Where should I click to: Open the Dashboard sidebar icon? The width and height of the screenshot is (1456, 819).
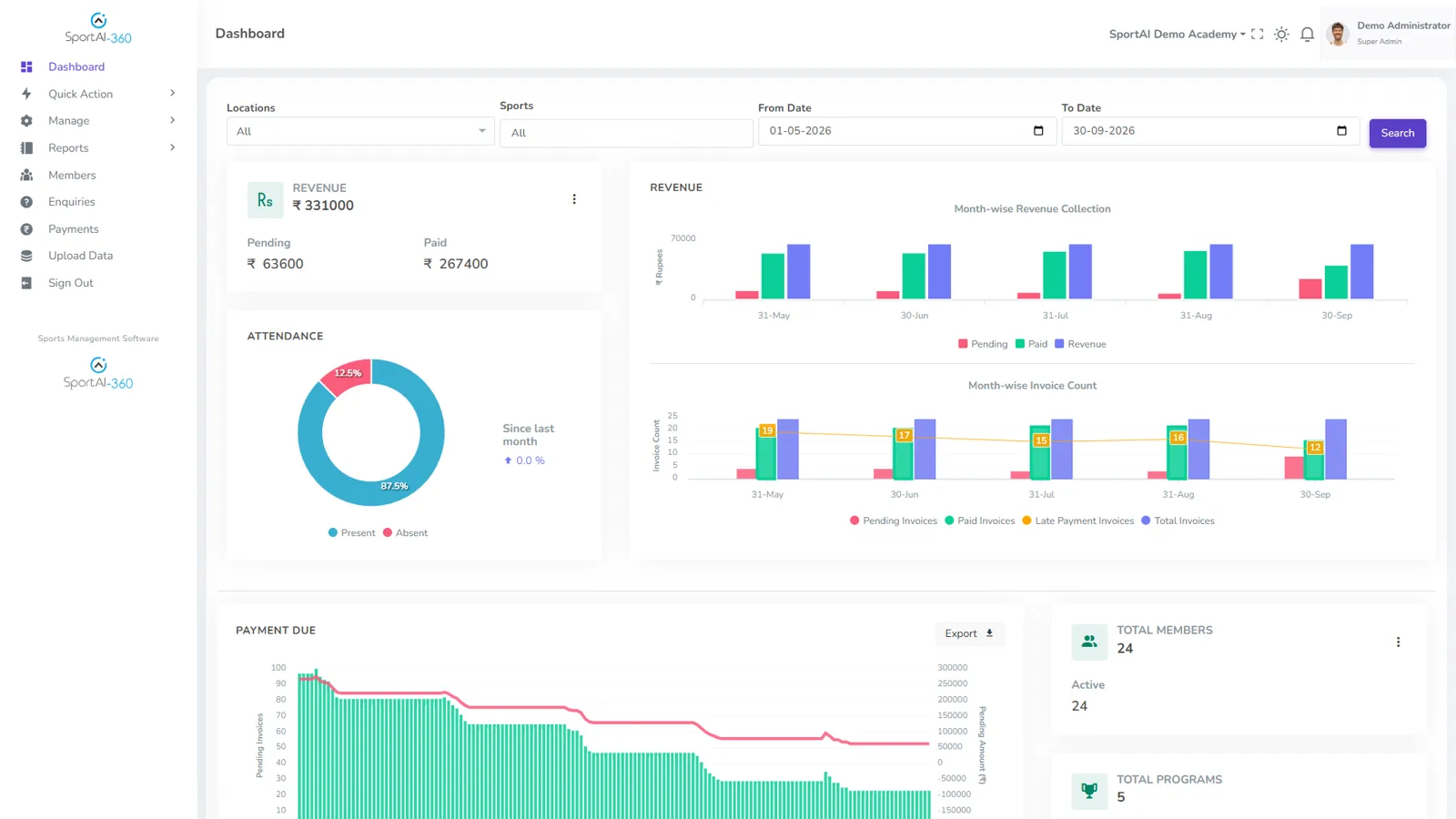26,67
